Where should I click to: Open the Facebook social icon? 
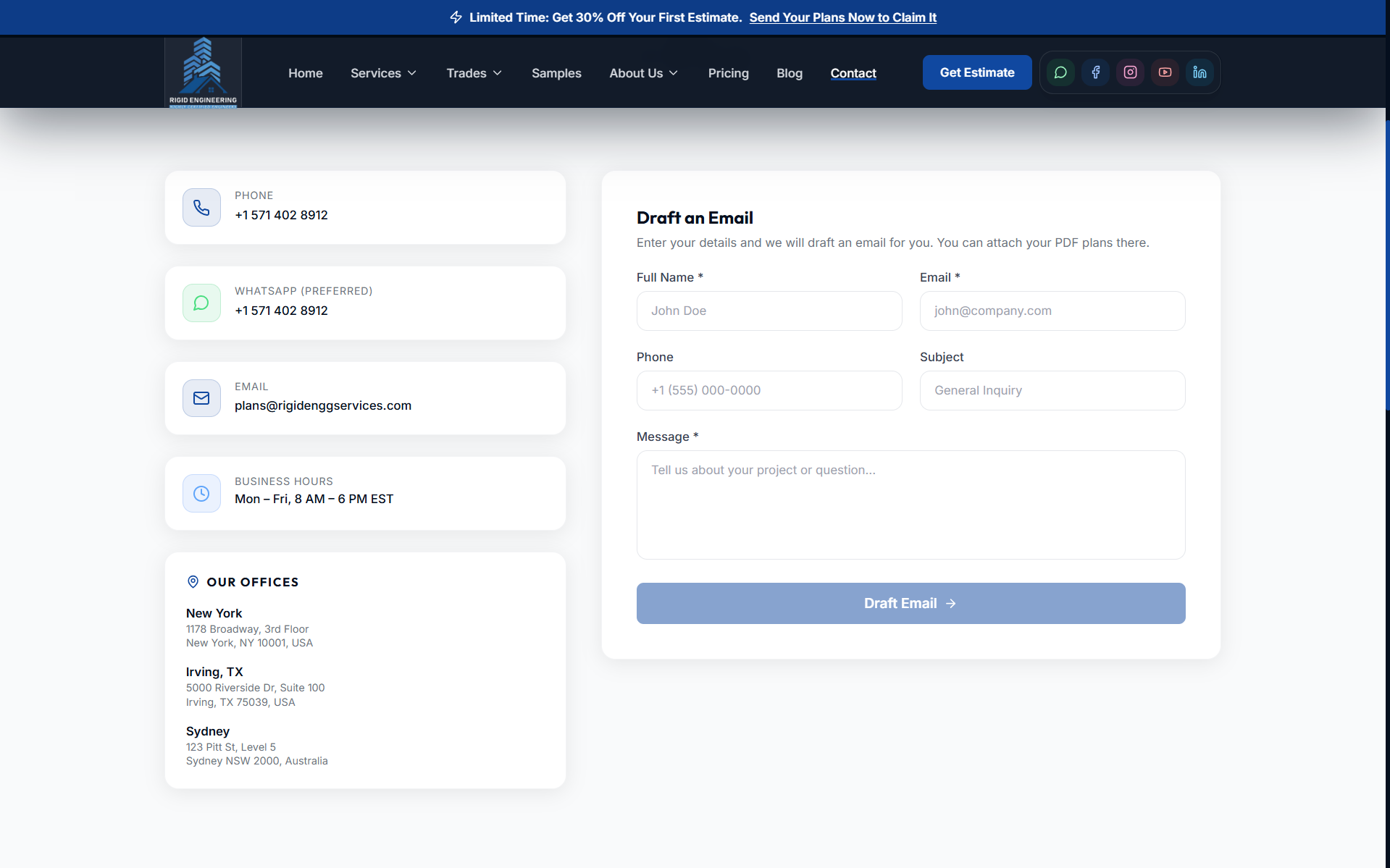tap(1095, 72)
